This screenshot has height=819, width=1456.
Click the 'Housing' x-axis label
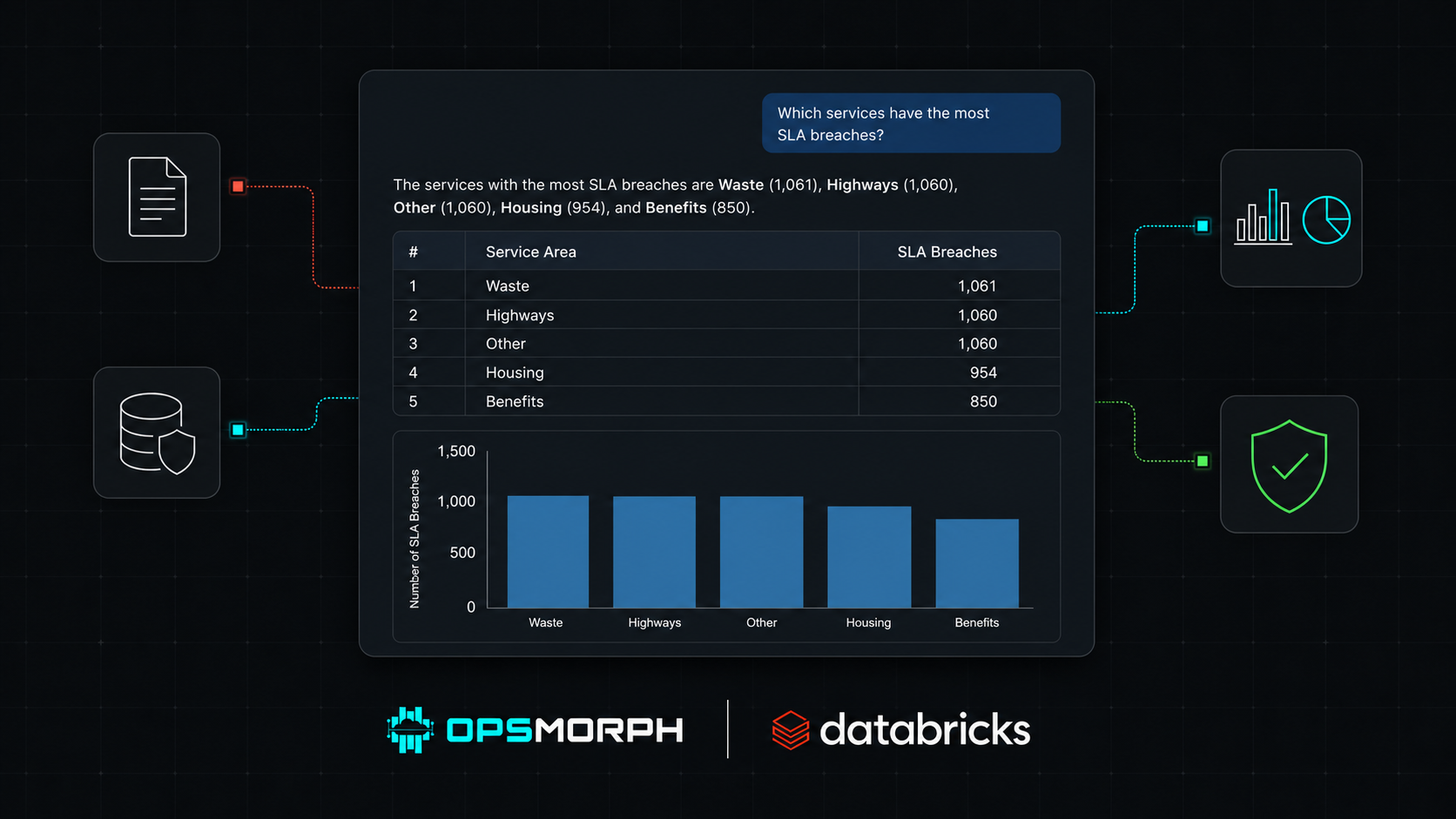868,623
